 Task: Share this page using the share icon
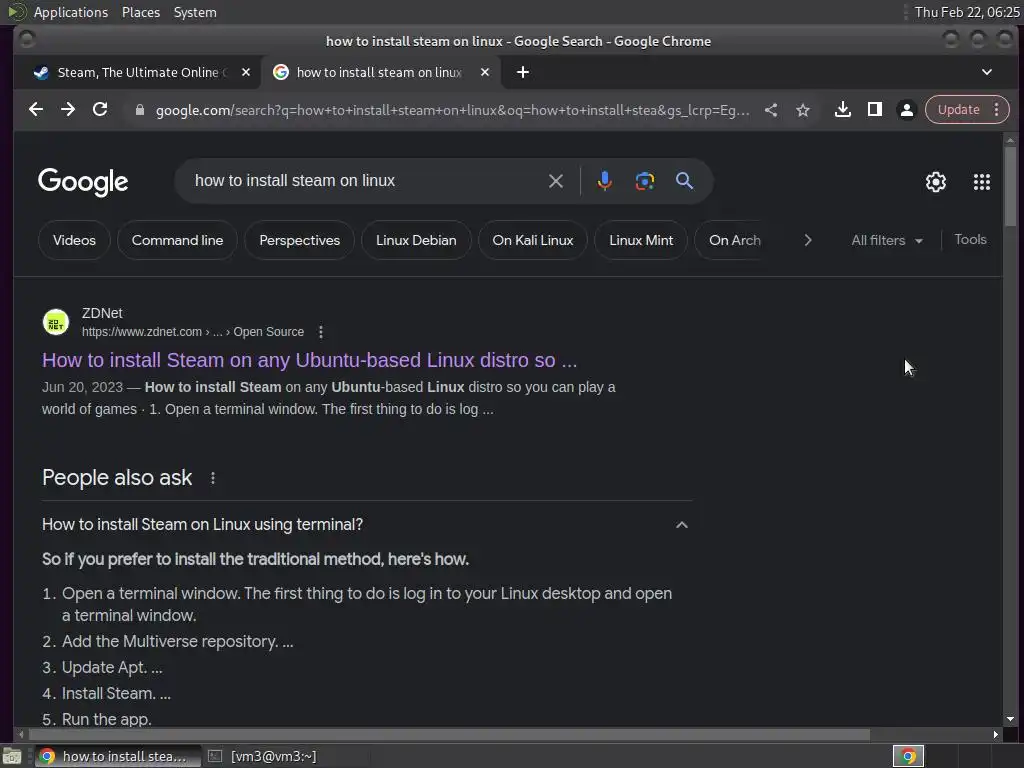click(x=771, y=110)
